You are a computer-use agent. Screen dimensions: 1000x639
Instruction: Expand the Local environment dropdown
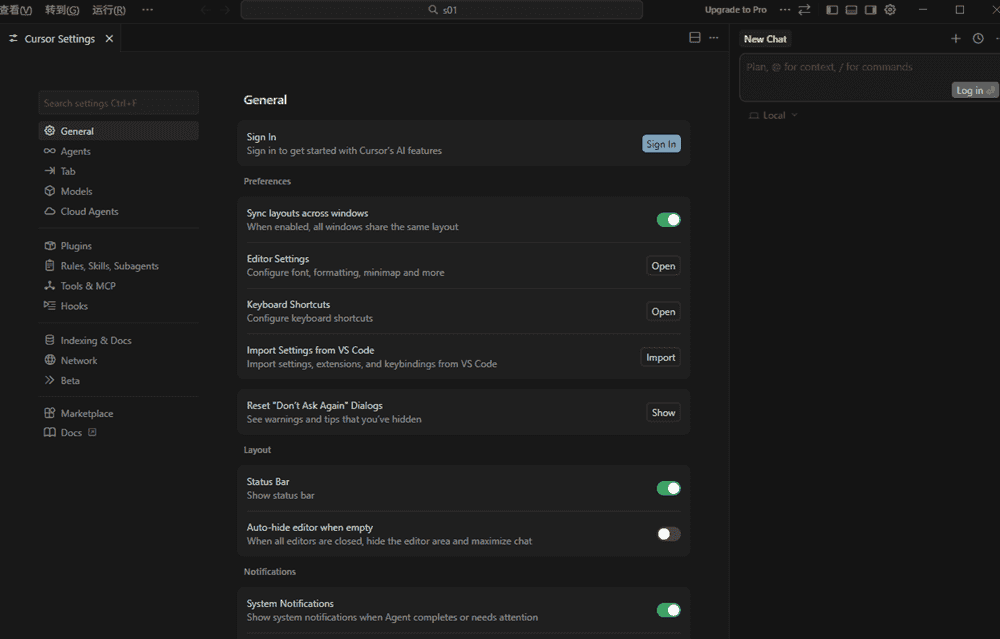pos(774,115)
